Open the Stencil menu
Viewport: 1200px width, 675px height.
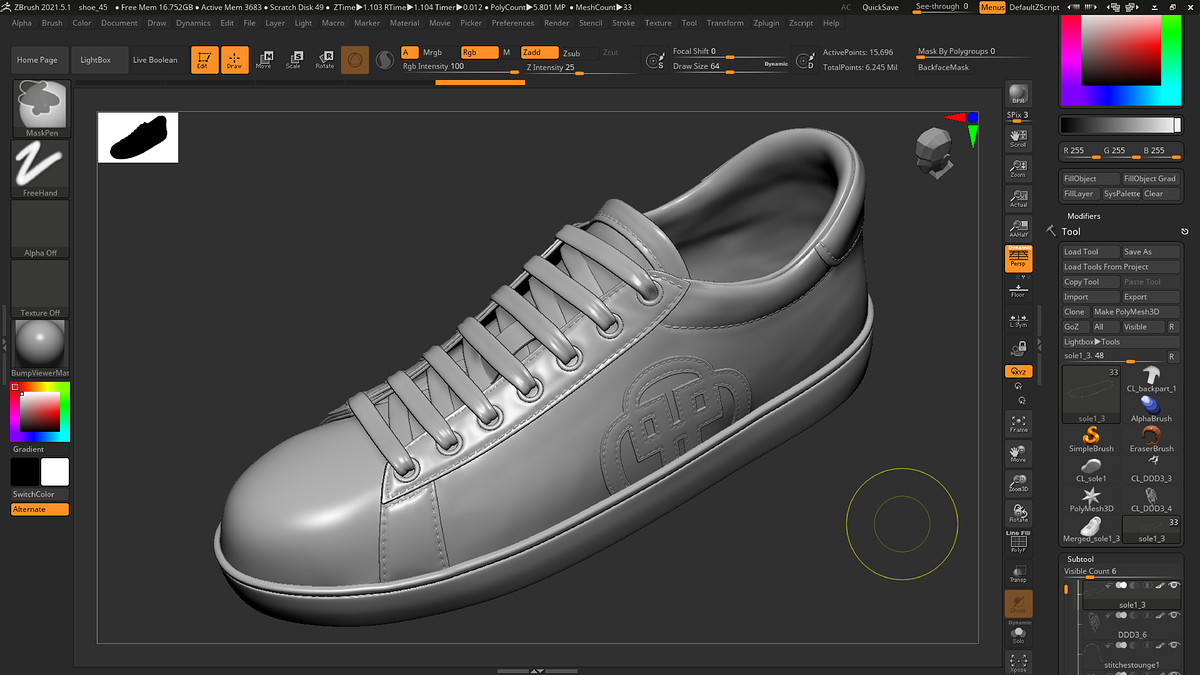[591, 23]
